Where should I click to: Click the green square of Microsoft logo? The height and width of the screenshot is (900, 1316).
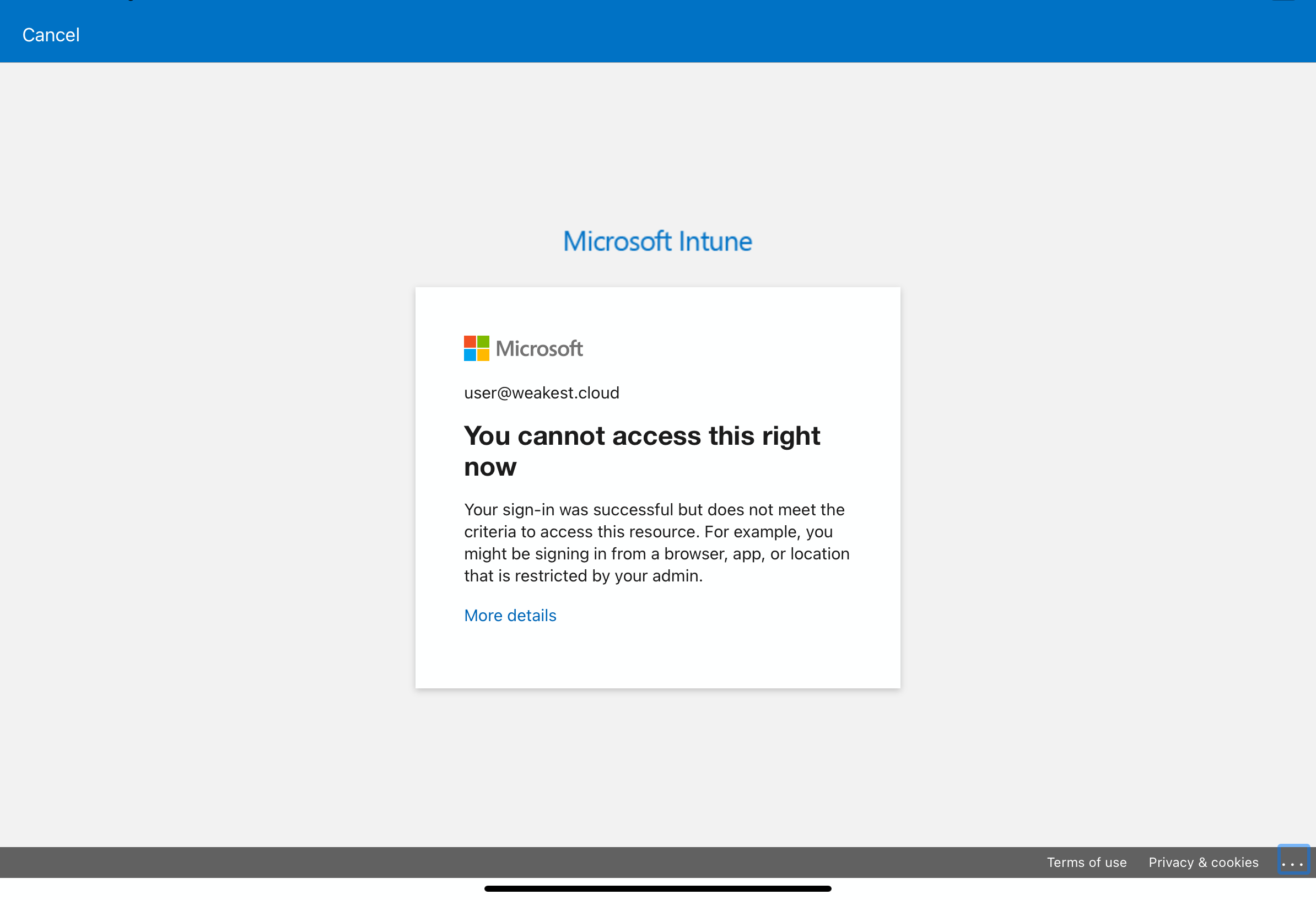(483, 342)
